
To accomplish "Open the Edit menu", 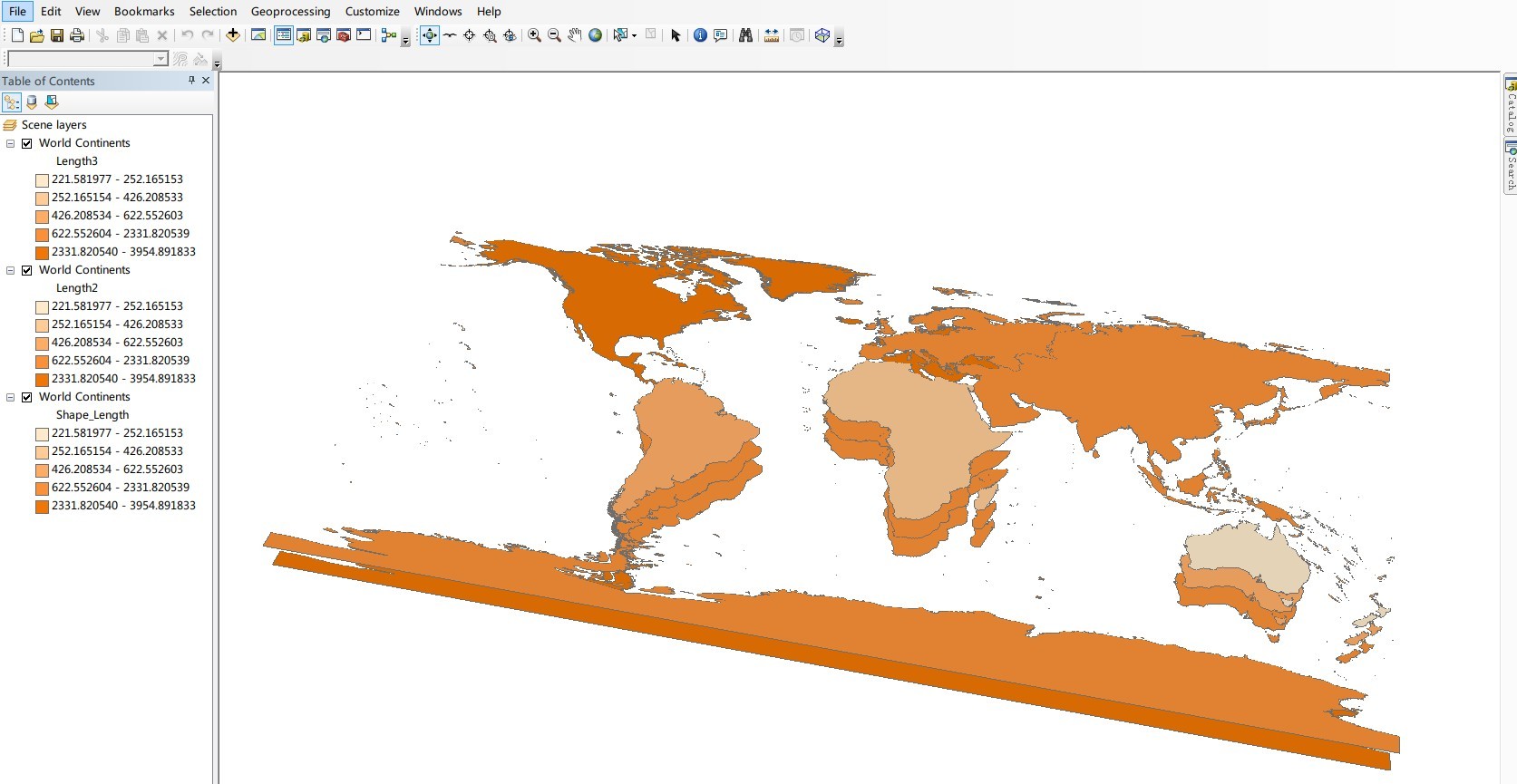I will click(51, 11).
